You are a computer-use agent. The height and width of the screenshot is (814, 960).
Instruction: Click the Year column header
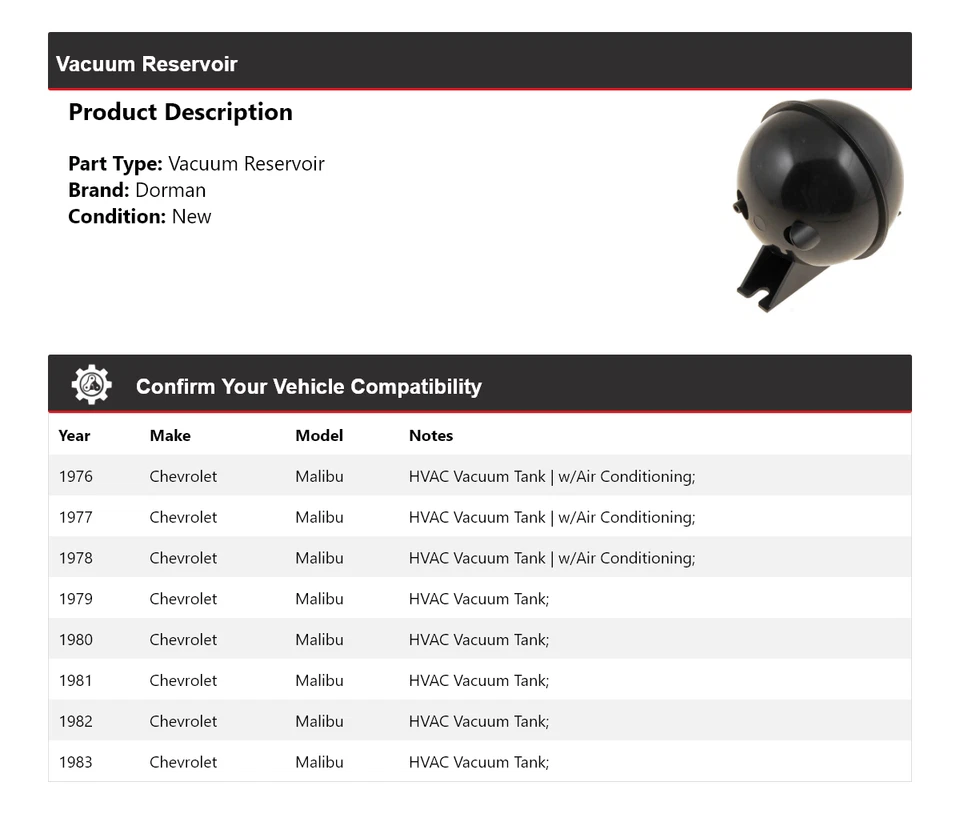(74, 436)
